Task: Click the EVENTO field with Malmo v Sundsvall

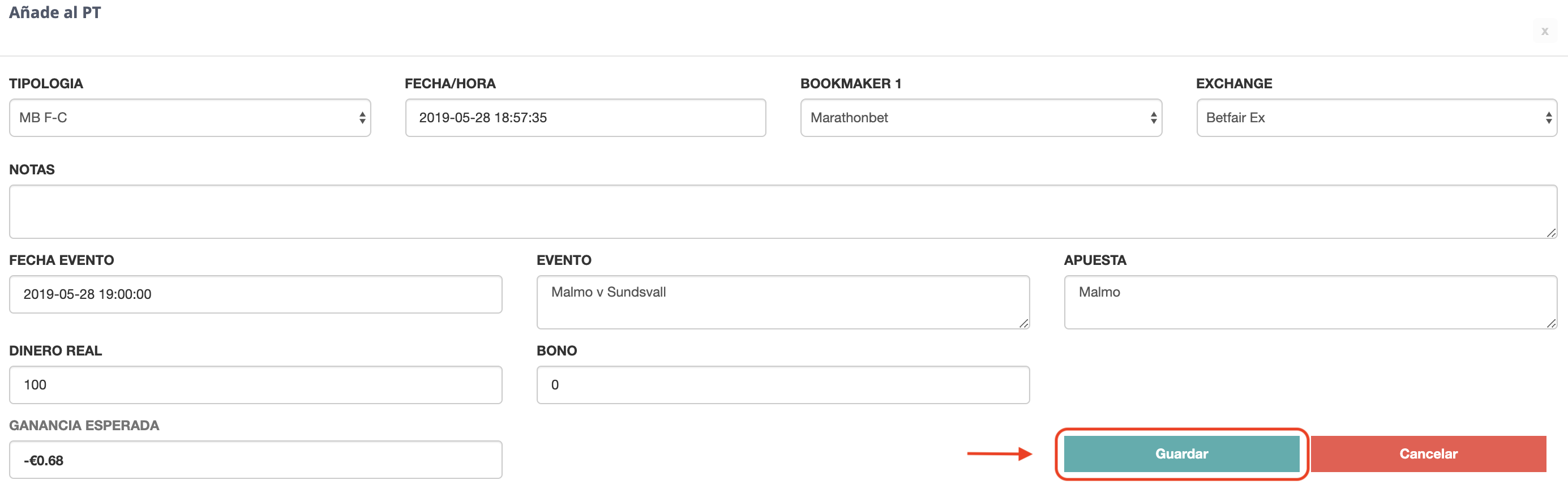Action: tap(783, 302)
